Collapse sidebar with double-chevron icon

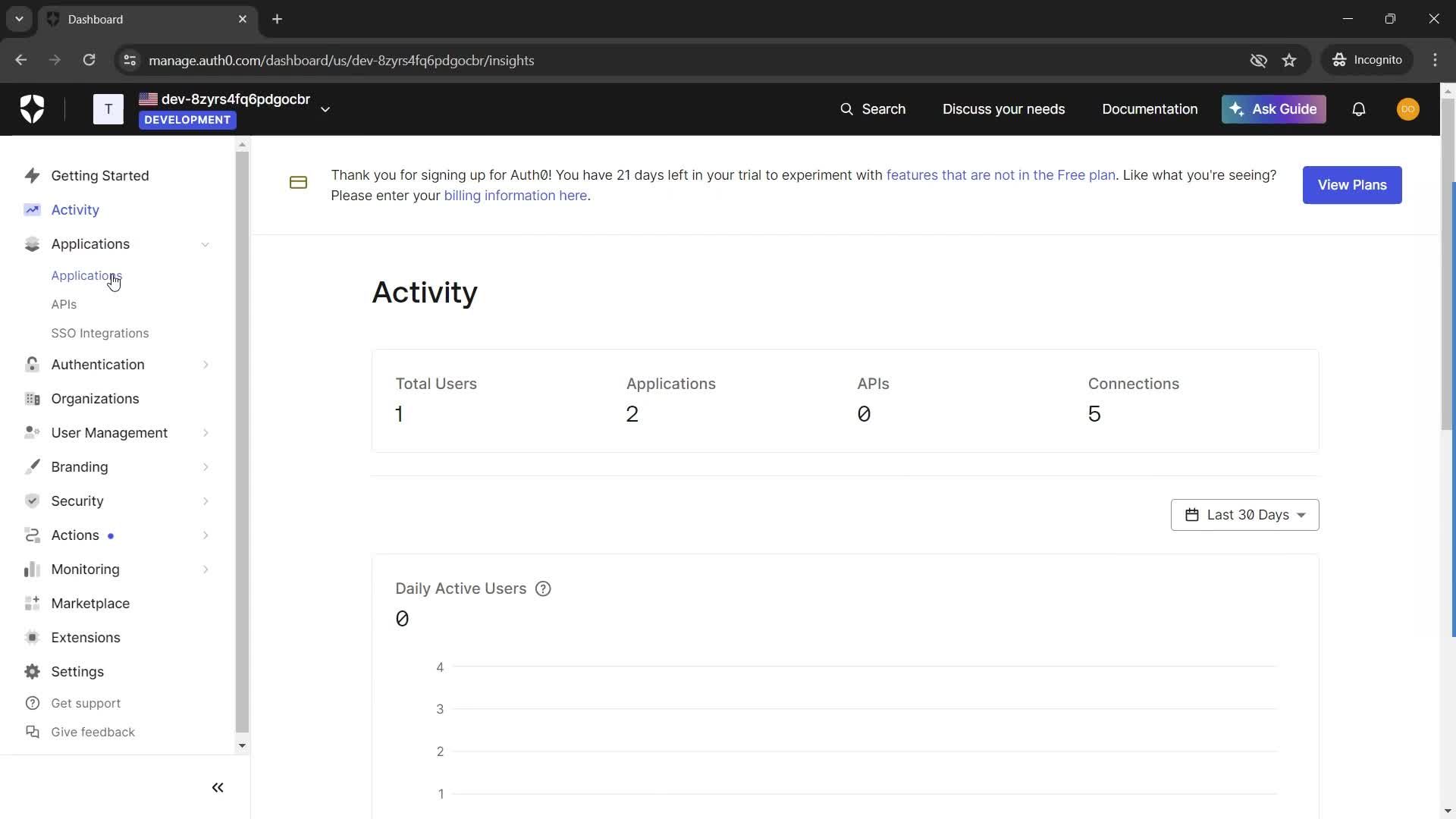pos(218,788)
